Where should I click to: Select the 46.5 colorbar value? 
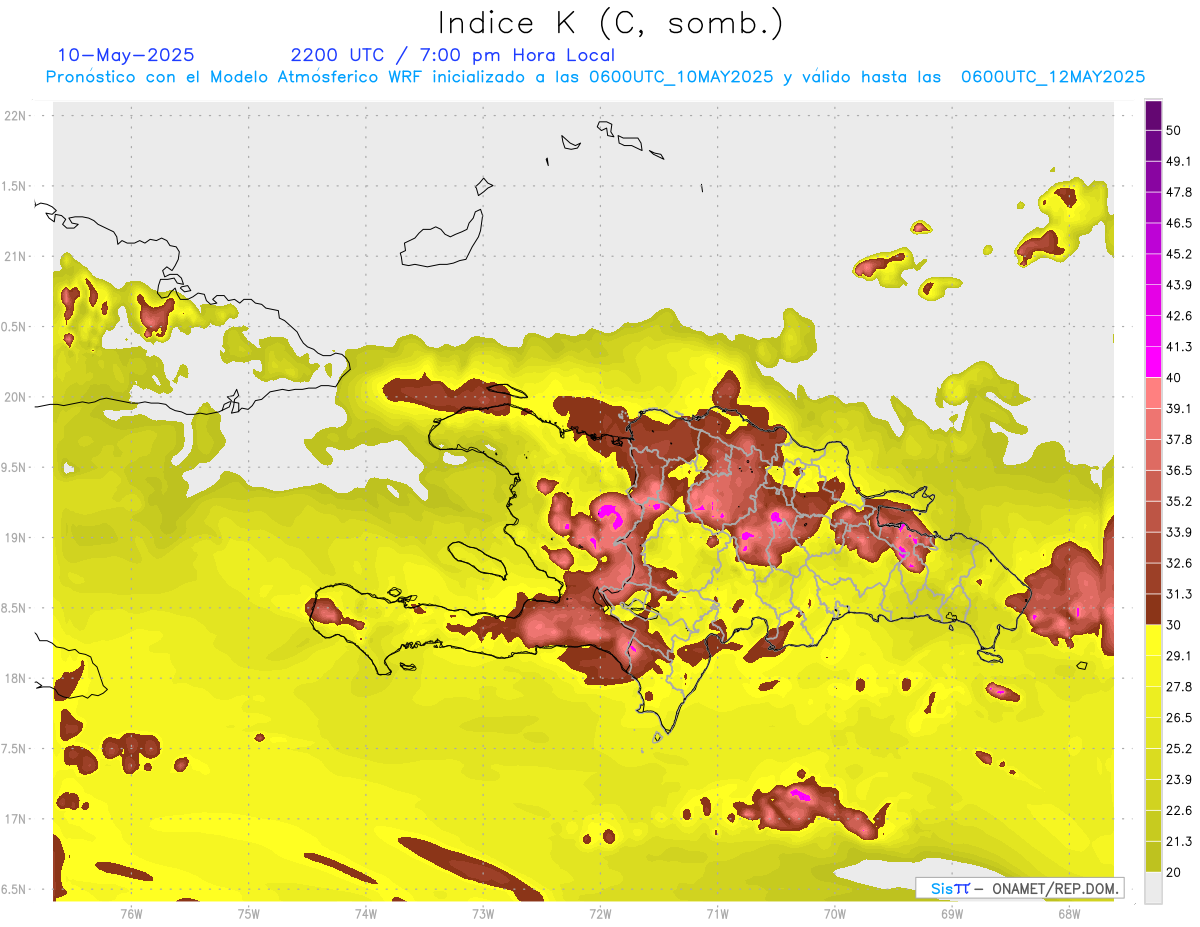[x=1179, y=223]
